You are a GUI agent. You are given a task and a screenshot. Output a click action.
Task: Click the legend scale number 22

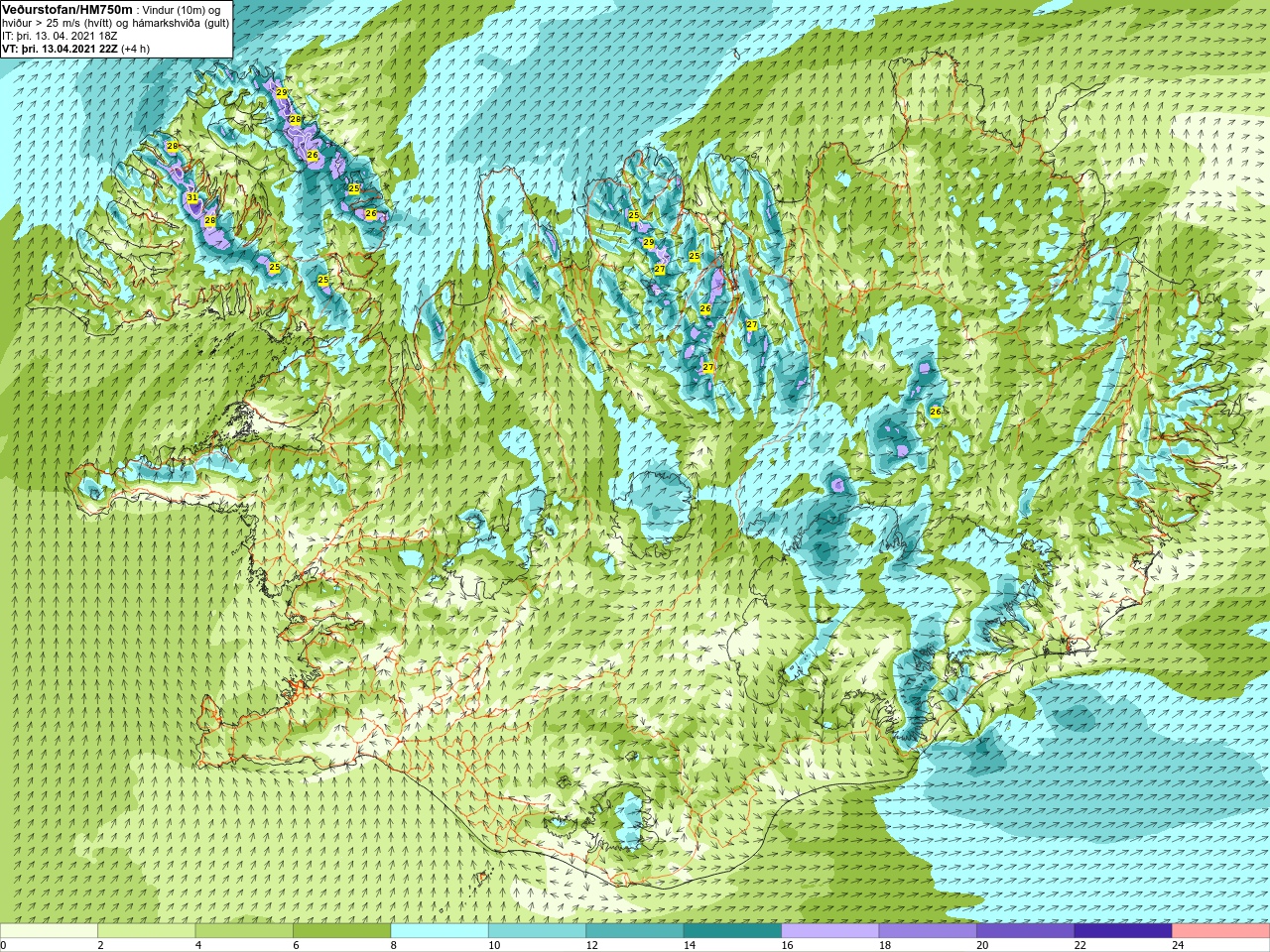(1079, 945)
